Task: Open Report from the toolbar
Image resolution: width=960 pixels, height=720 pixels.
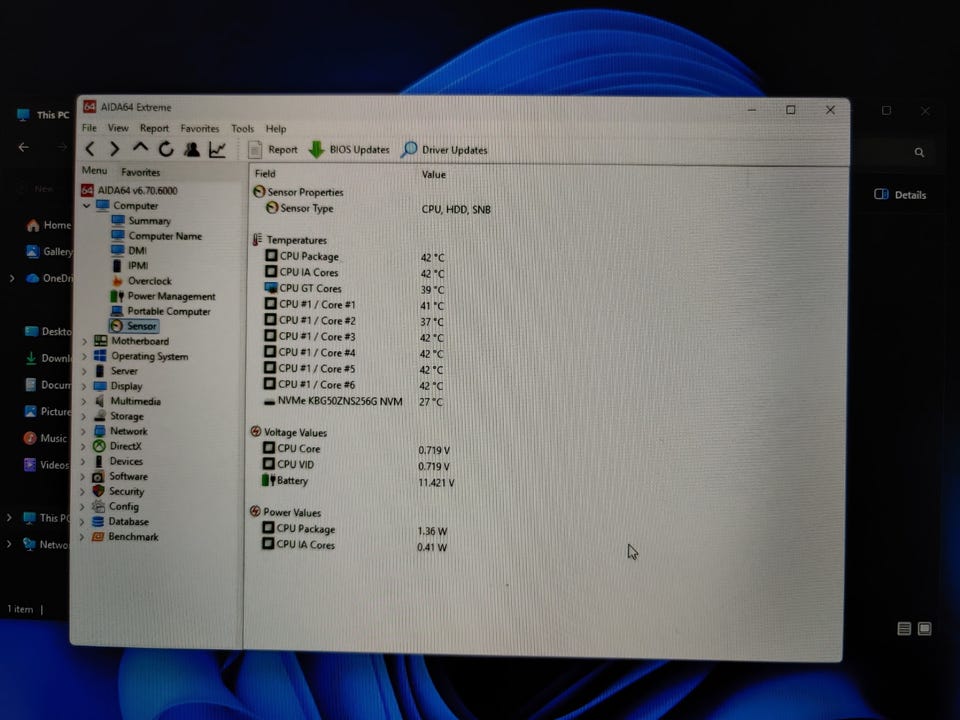Action: (x=273, y=149)
